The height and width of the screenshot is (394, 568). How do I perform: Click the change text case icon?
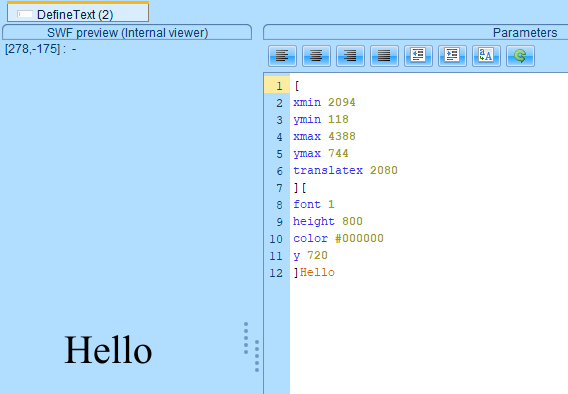[486, 56]
